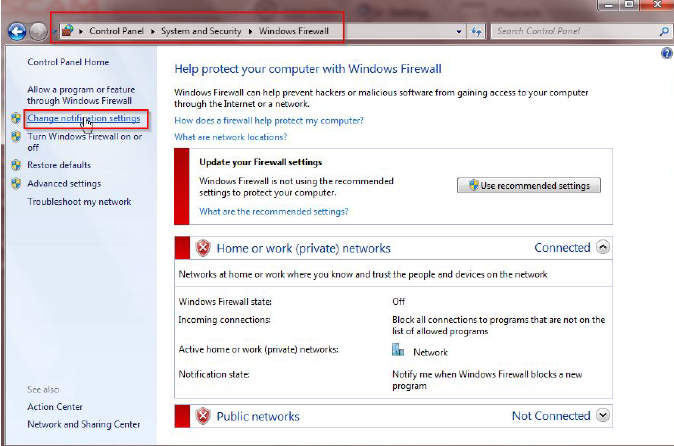
Task: Click the See also heading
Action: click(x=43, y=390)
